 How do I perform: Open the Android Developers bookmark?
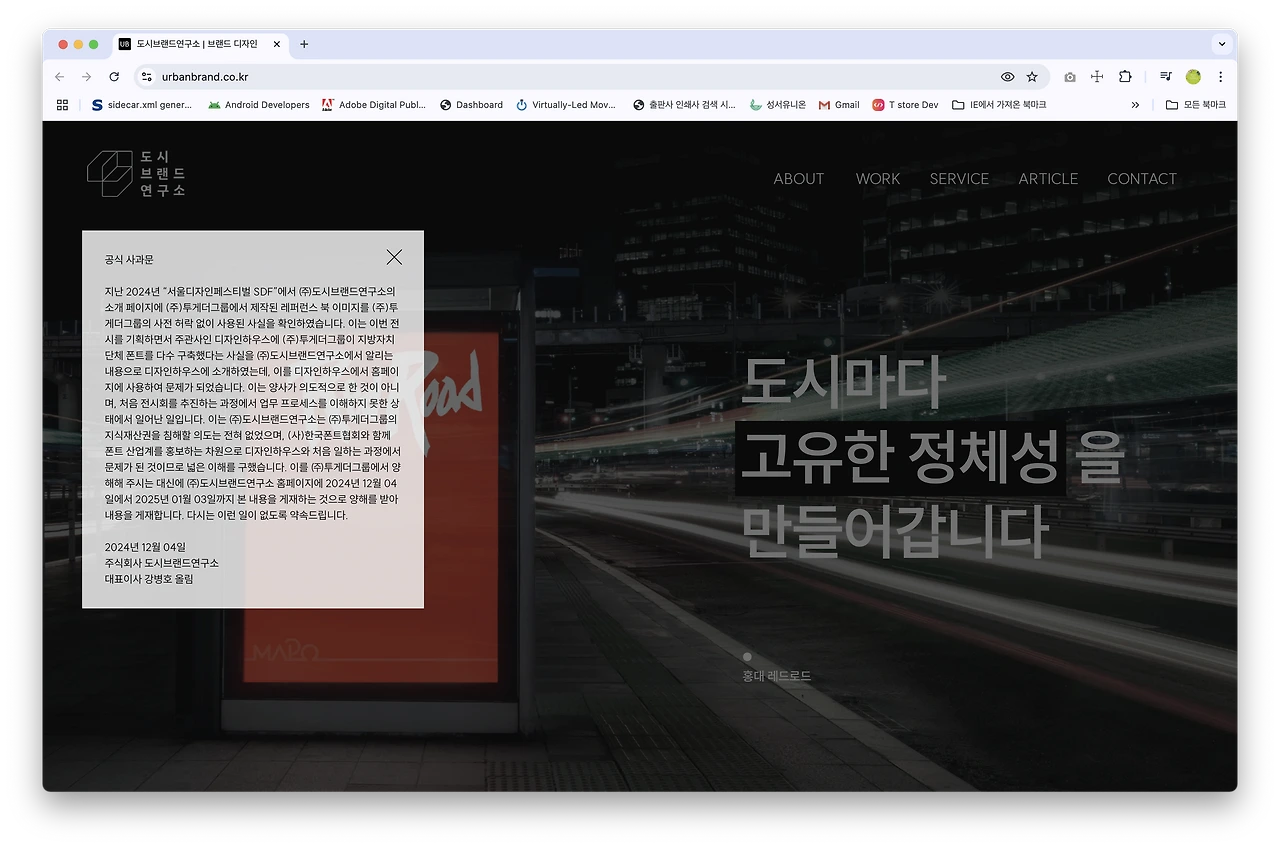(259, 105)
